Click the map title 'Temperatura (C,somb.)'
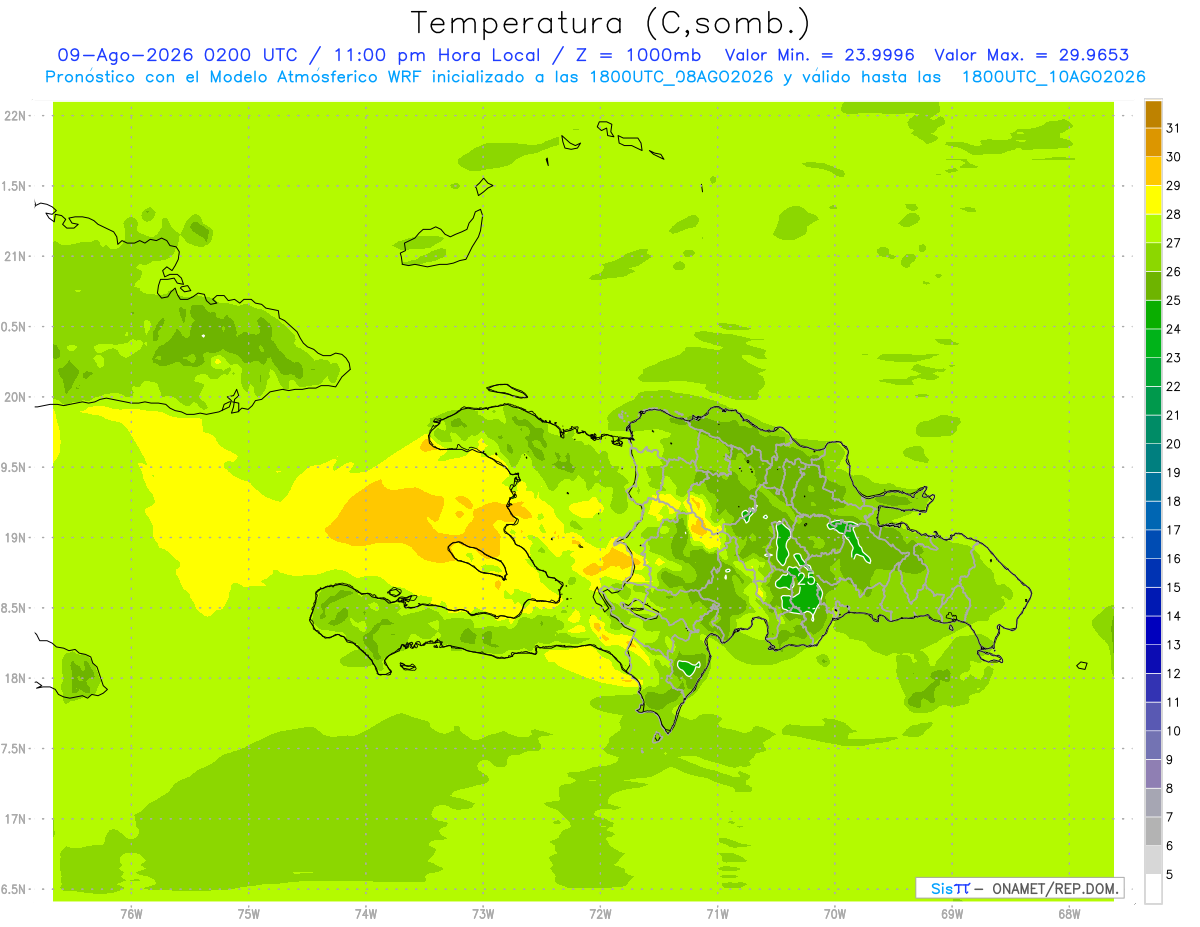Screen dimensions: 1200x927 click(x=611, y=22)
